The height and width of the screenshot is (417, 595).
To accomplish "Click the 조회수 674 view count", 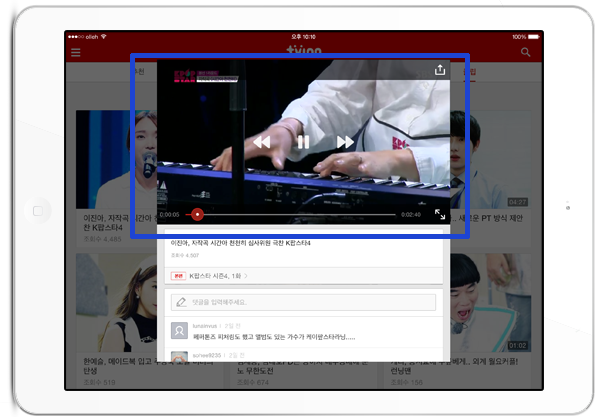I will 253,382.
